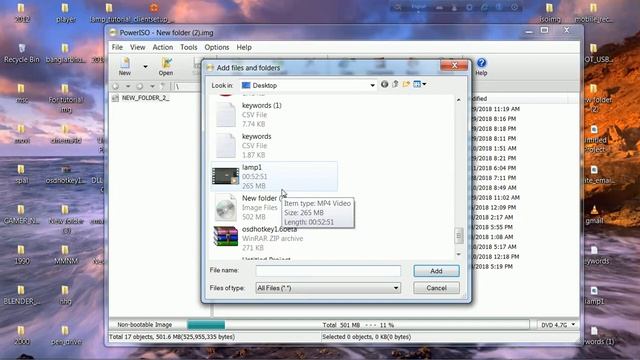Select the 2012 desktop folder

tap(21, 13)
